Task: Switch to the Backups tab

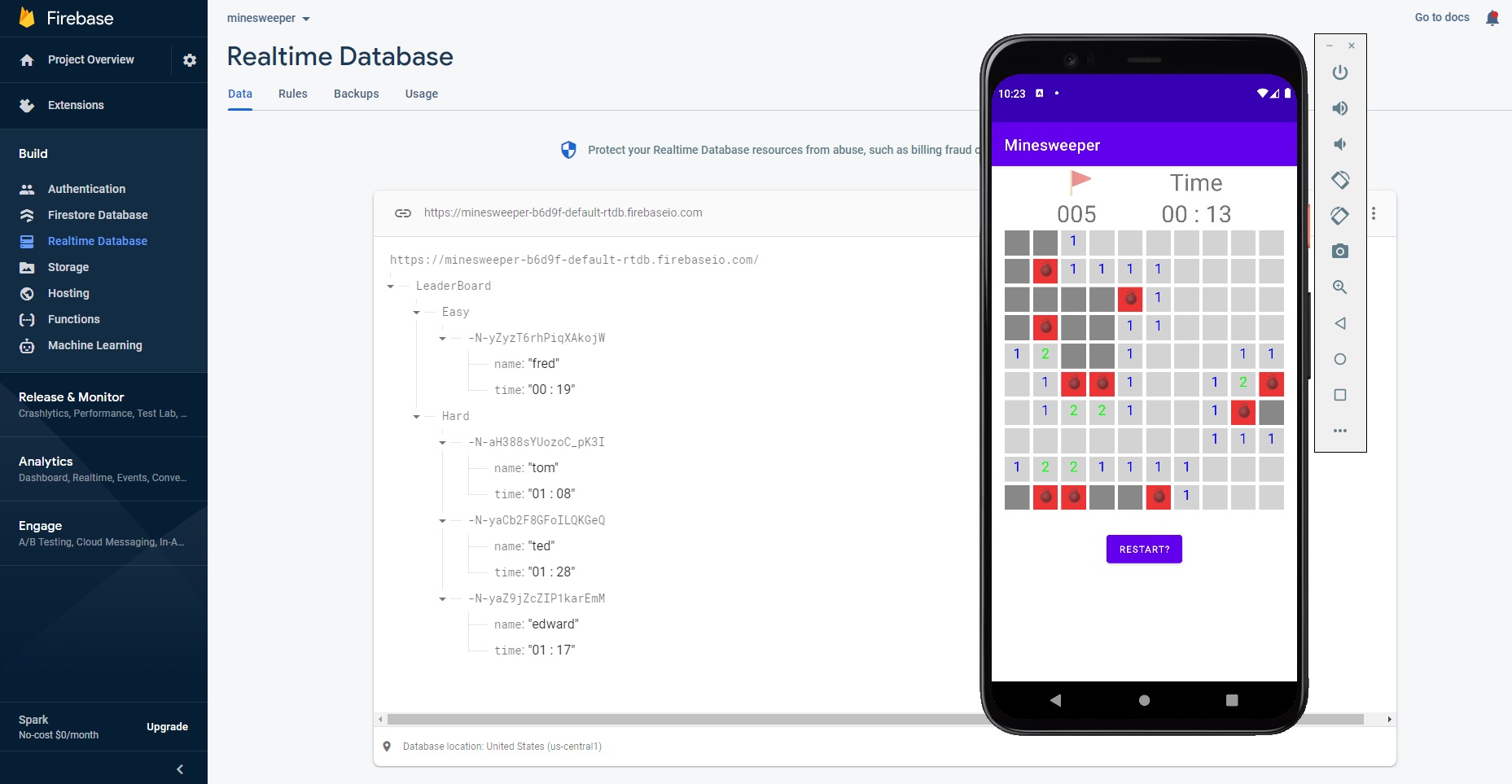Action: 357,94
